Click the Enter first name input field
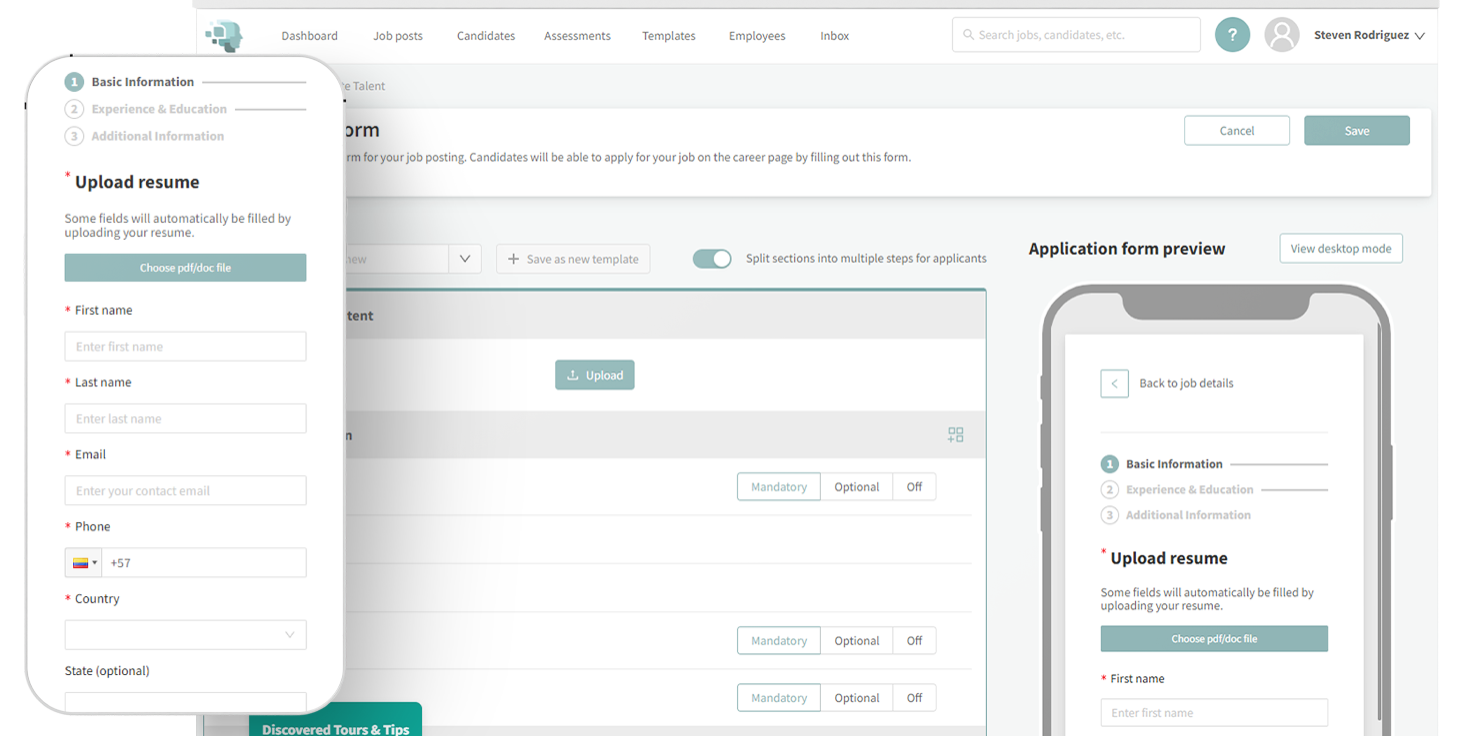The height and width of the screenshot is (736, 1473). tap(185, 346)
